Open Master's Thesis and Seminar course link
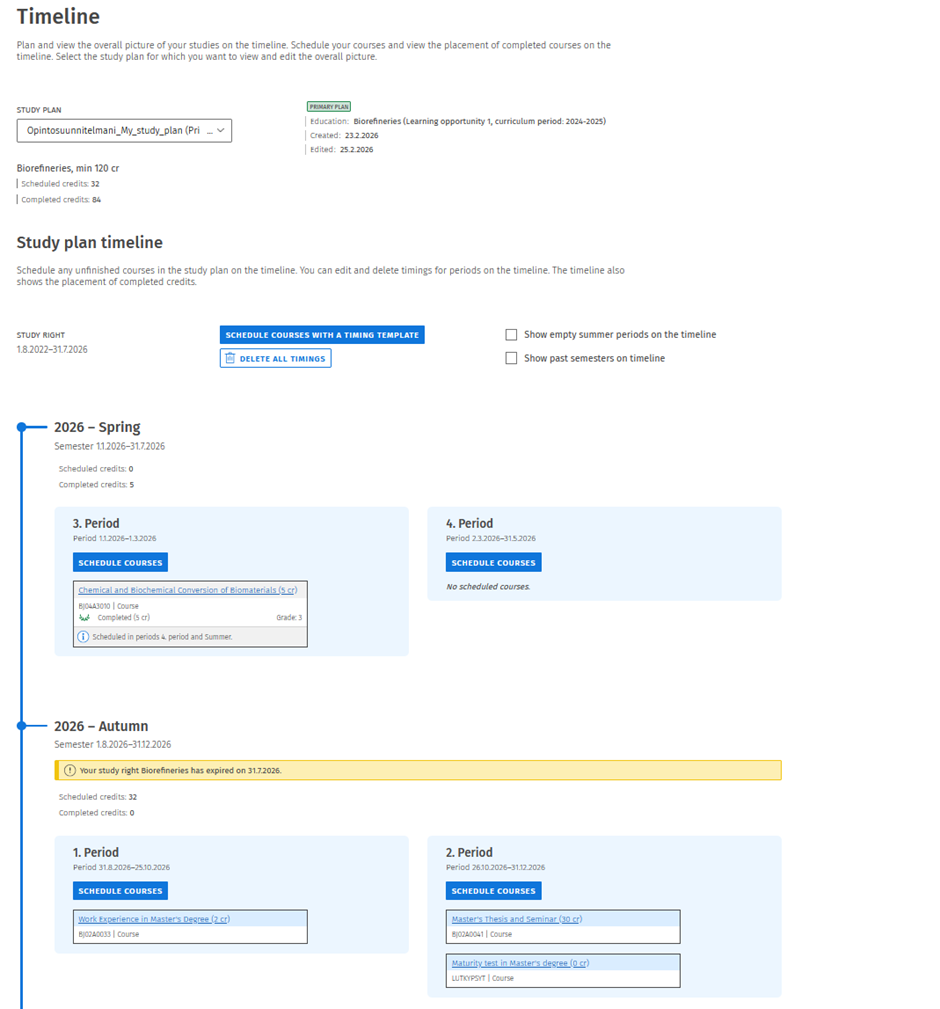Screen dimensions: 940x1009 516,919
